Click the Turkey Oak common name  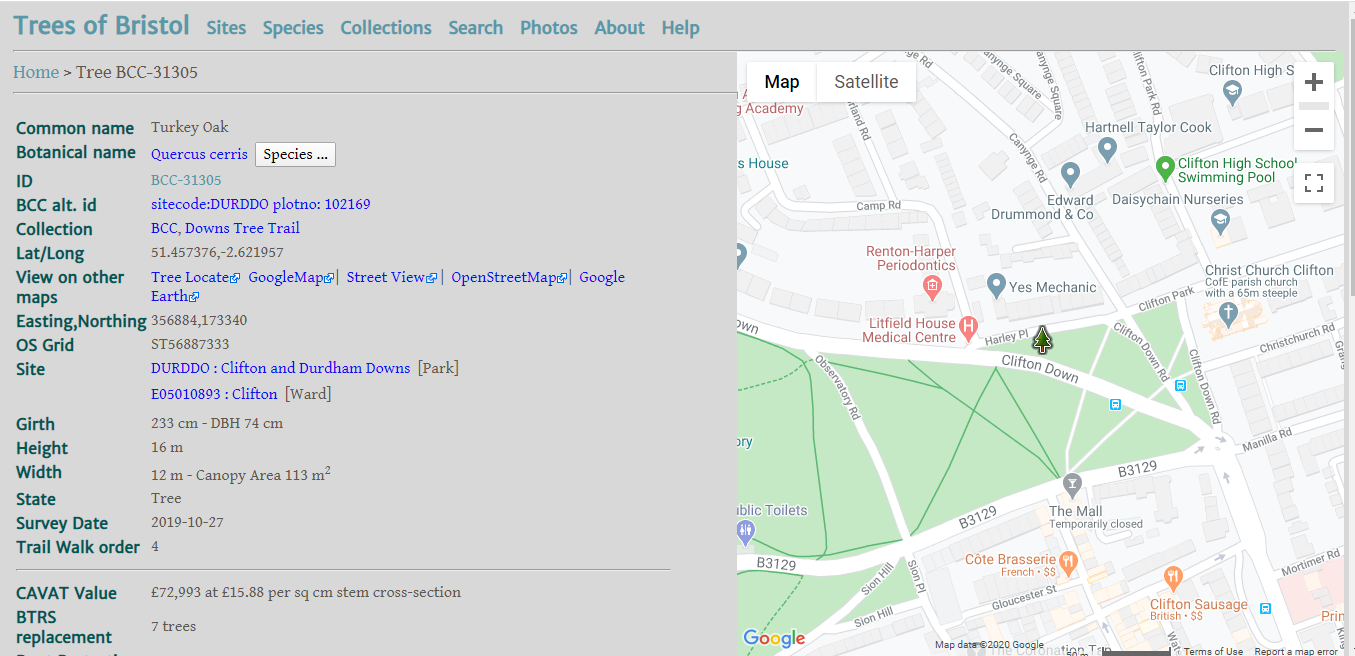point(190,127)
